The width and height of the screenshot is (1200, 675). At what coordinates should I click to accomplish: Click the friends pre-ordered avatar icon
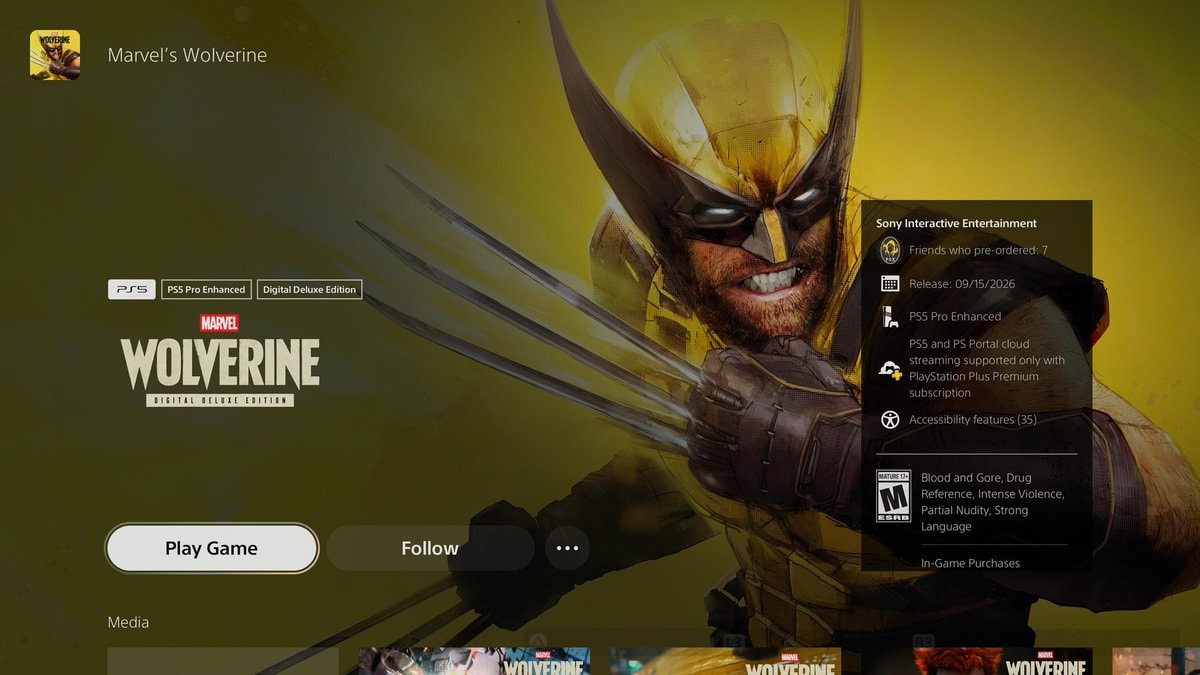890,250
